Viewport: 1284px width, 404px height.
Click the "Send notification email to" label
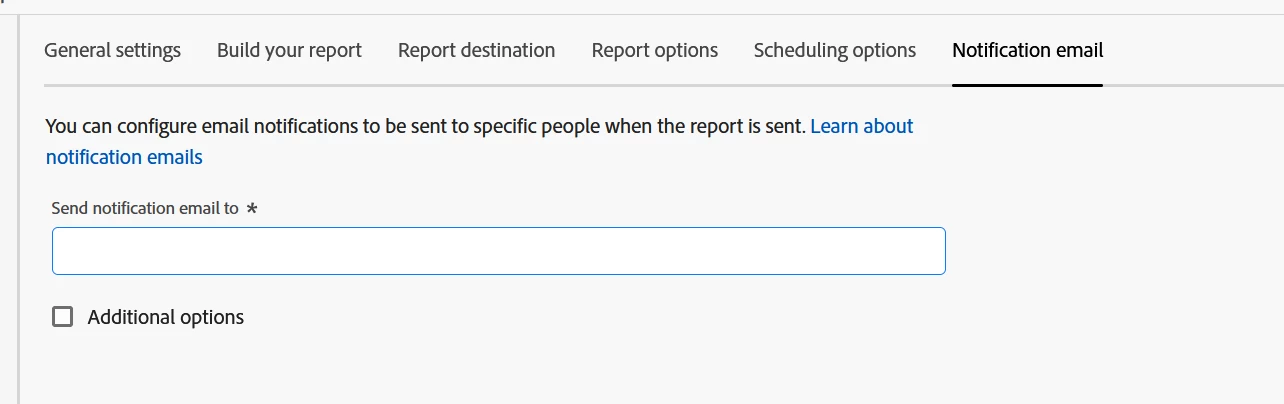click(x=145, y=208)
